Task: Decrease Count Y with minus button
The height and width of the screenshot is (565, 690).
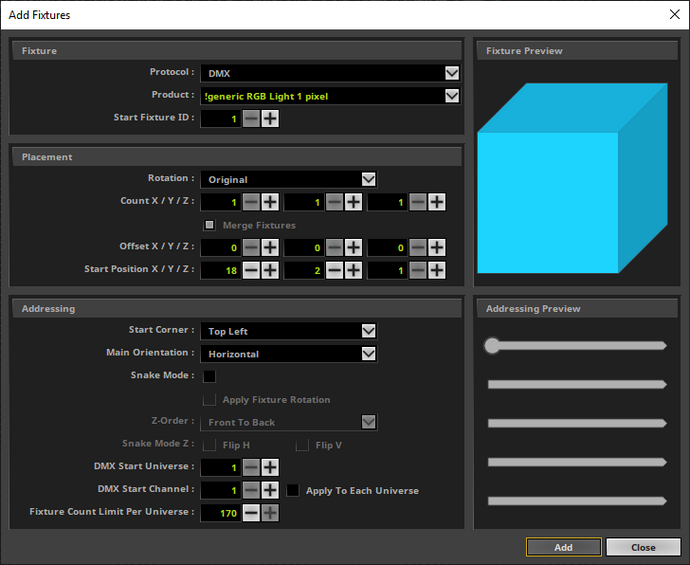Action: (334, 202)
